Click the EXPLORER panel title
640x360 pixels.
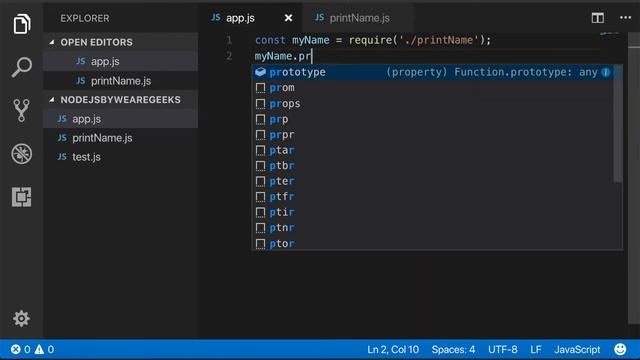[x=85, y=18]
